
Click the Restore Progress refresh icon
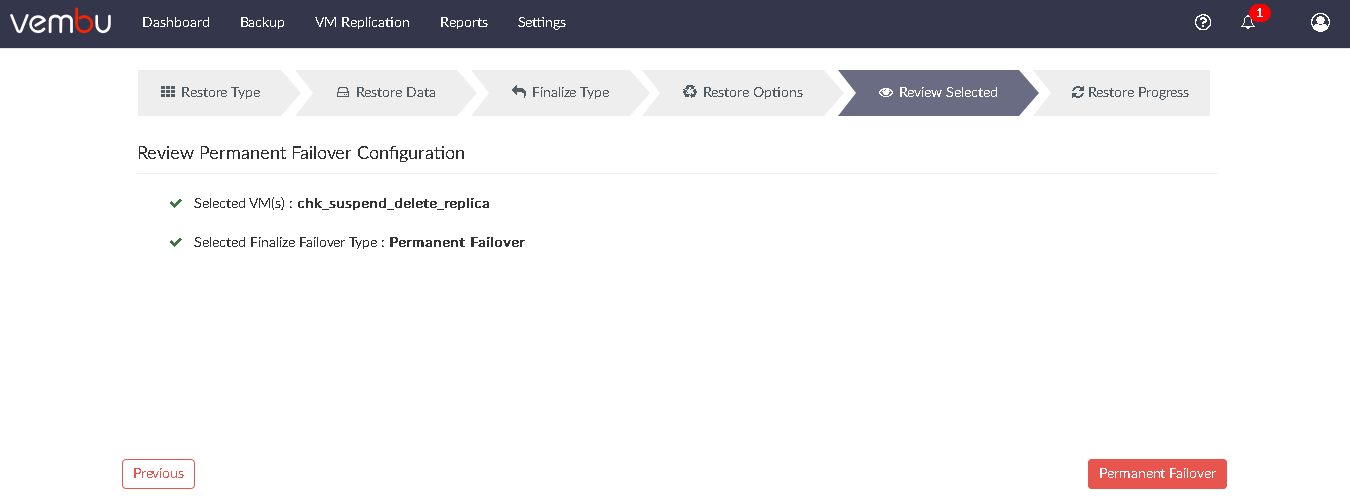click(x=1077, y=92)
